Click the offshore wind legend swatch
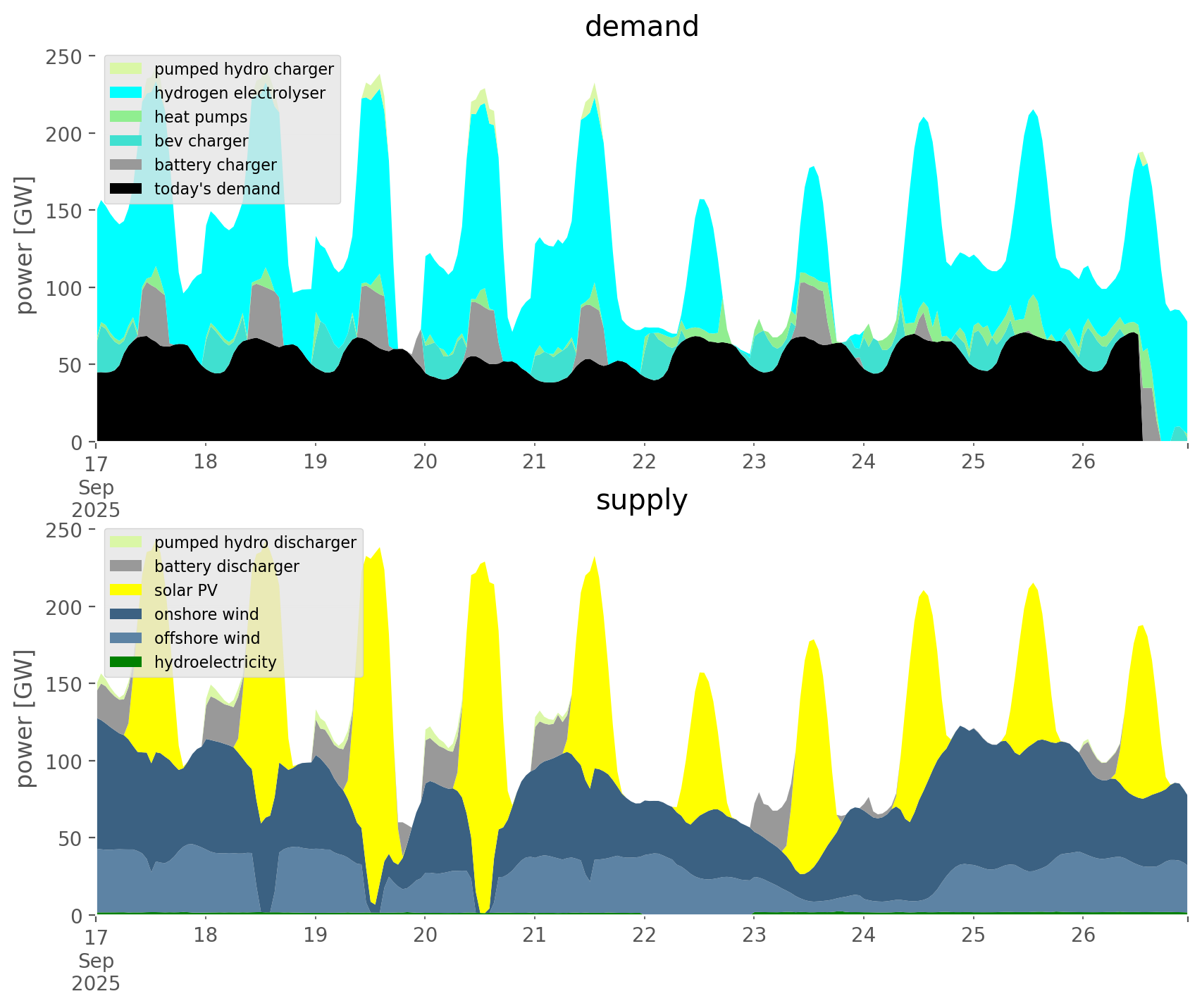Viewport: 1202px width, 1008px height. [x=127, y=638]
